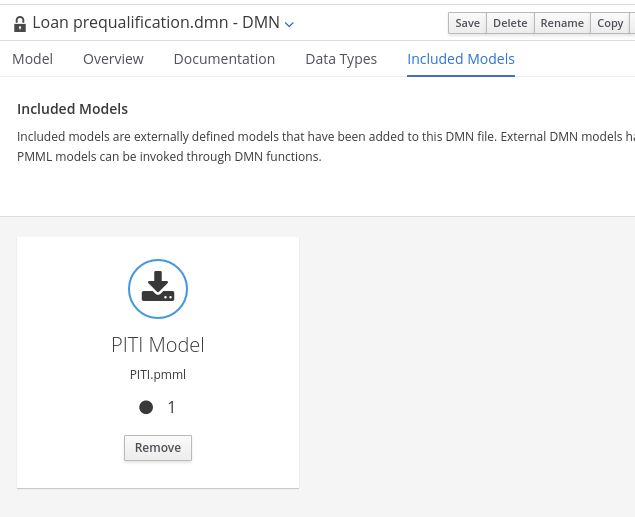This screenshot has width=635, height=517.
Task: Click the PMML download icon on the card
Action: 158,288
